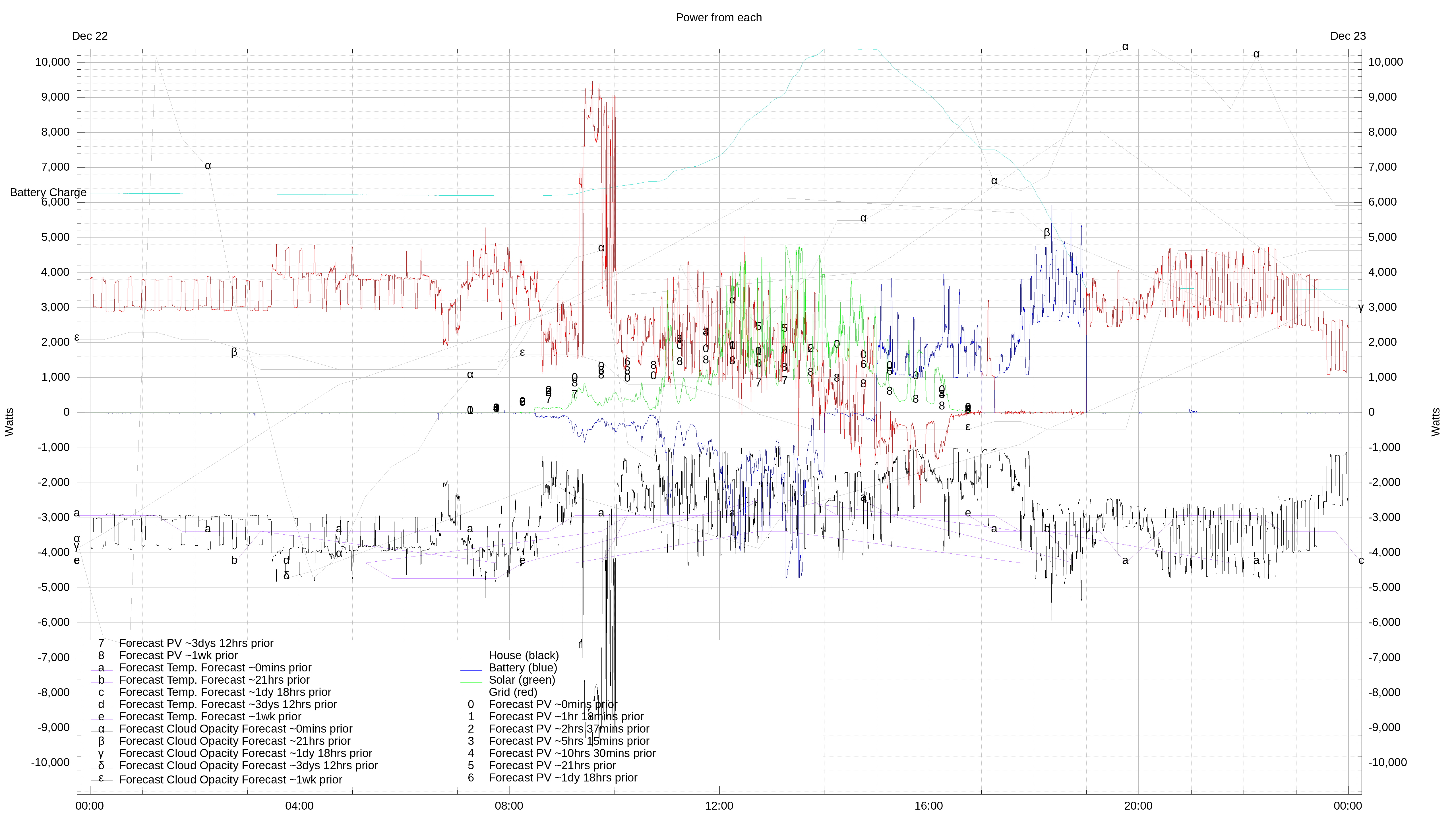Click the right-axis '-8,000' tick label
The height and width of the screenshot is (819, 1456).
click(x=1384, y=692)
